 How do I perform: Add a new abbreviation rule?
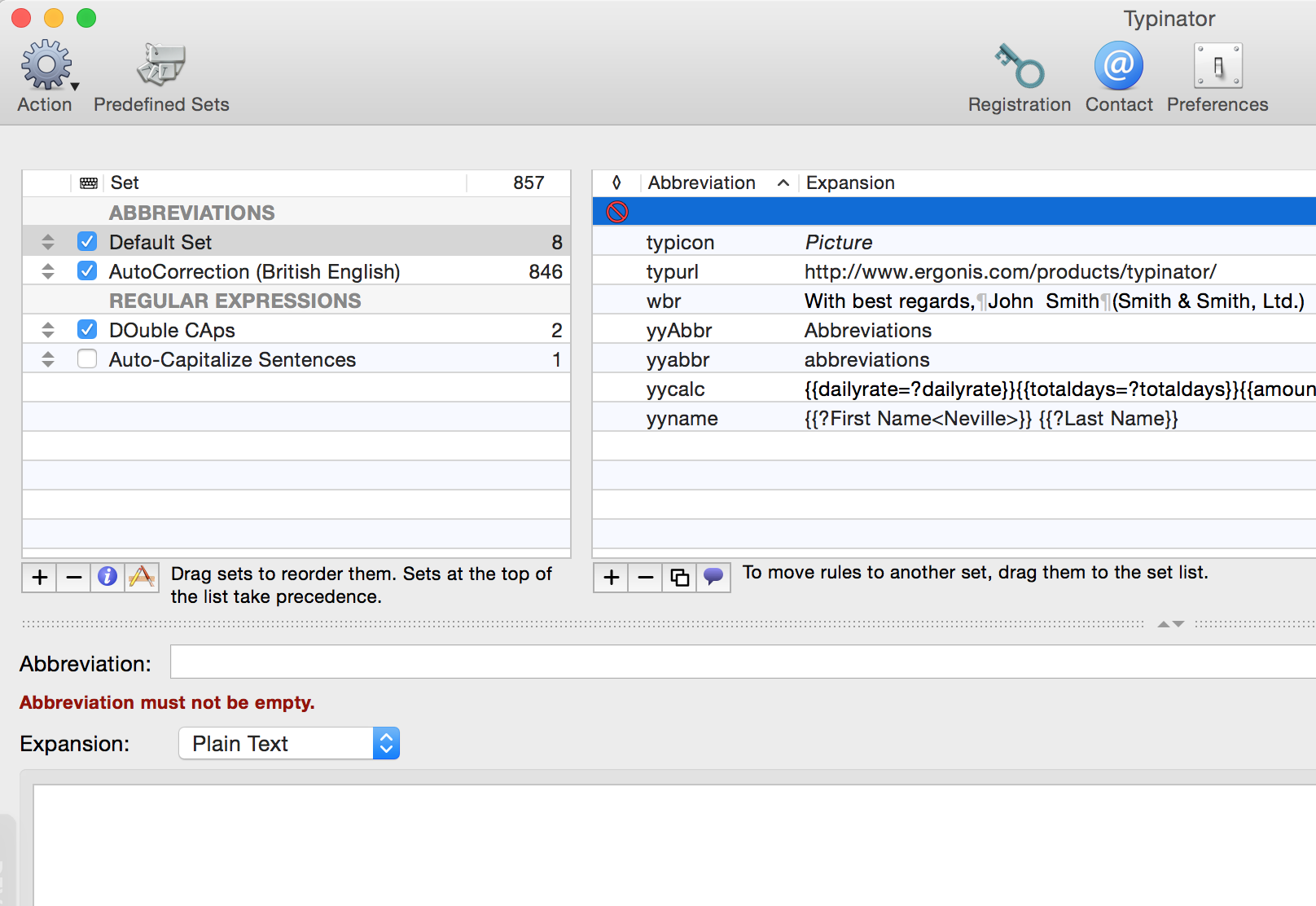[x=612, y=578]
